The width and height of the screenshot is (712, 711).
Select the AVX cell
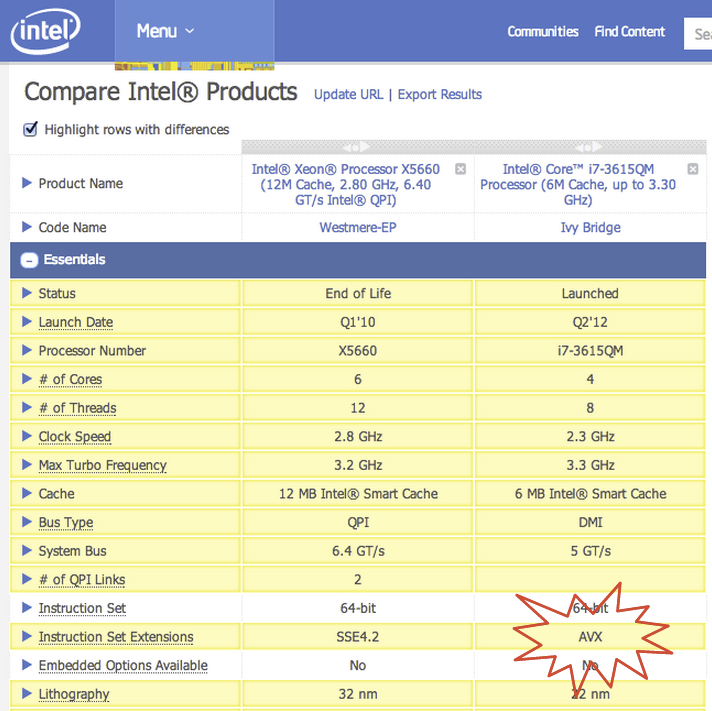point(590,637)
